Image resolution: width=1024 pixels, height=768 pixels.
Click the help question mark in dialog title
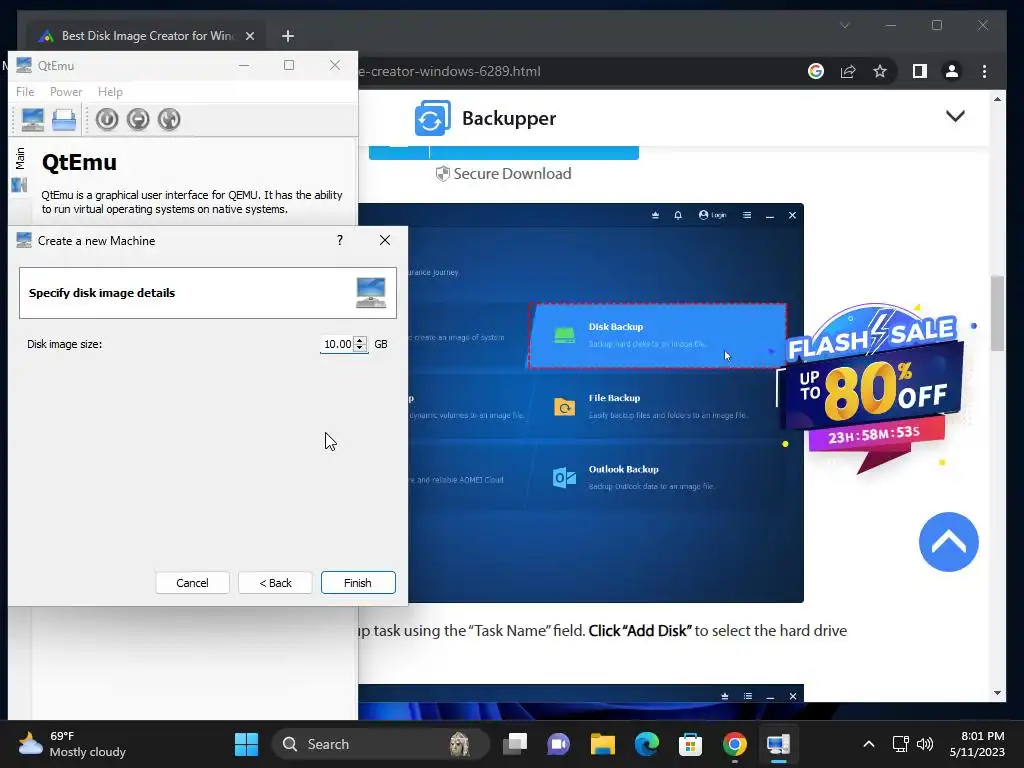340,240
